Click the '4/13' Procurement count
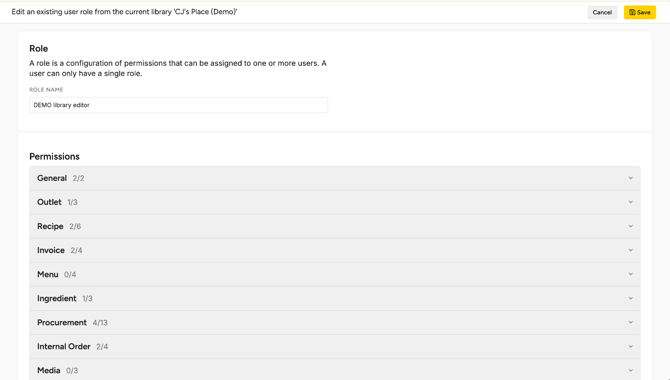Viewport: 670px width, 380px height. [x=100, y=323]
